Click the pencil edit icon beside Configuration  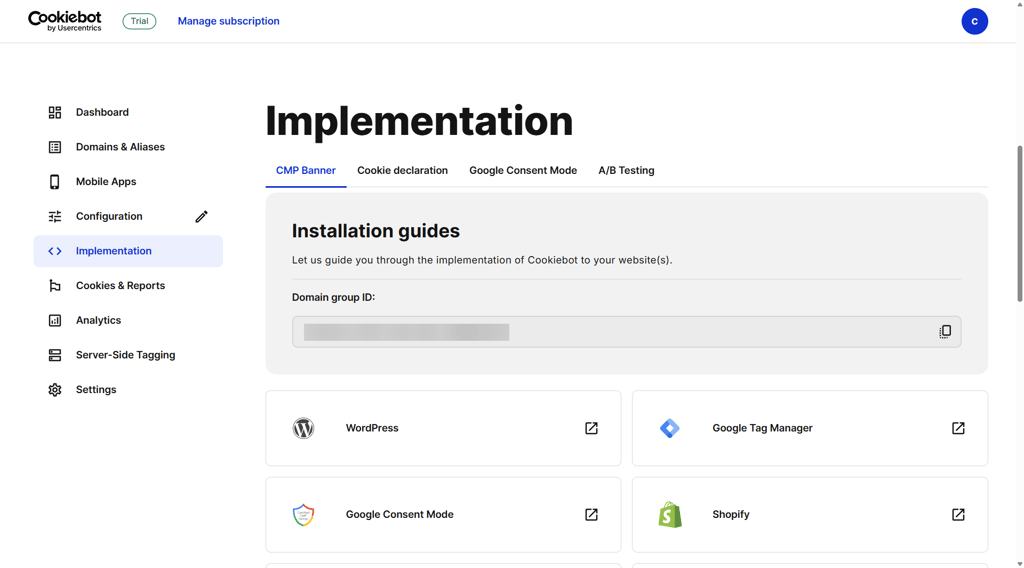coord(201,216)
